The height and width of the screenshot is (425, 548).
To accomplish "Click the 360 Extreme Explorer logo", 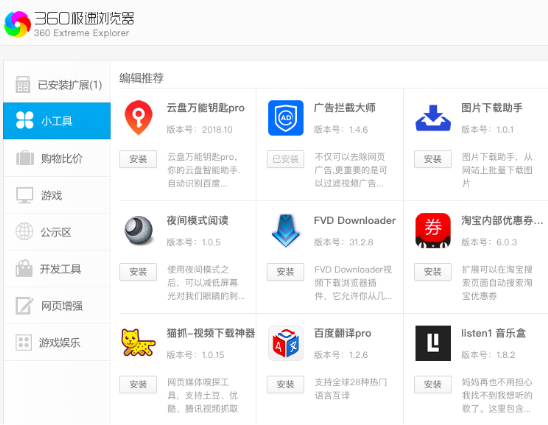I will [x=17, y=24].
